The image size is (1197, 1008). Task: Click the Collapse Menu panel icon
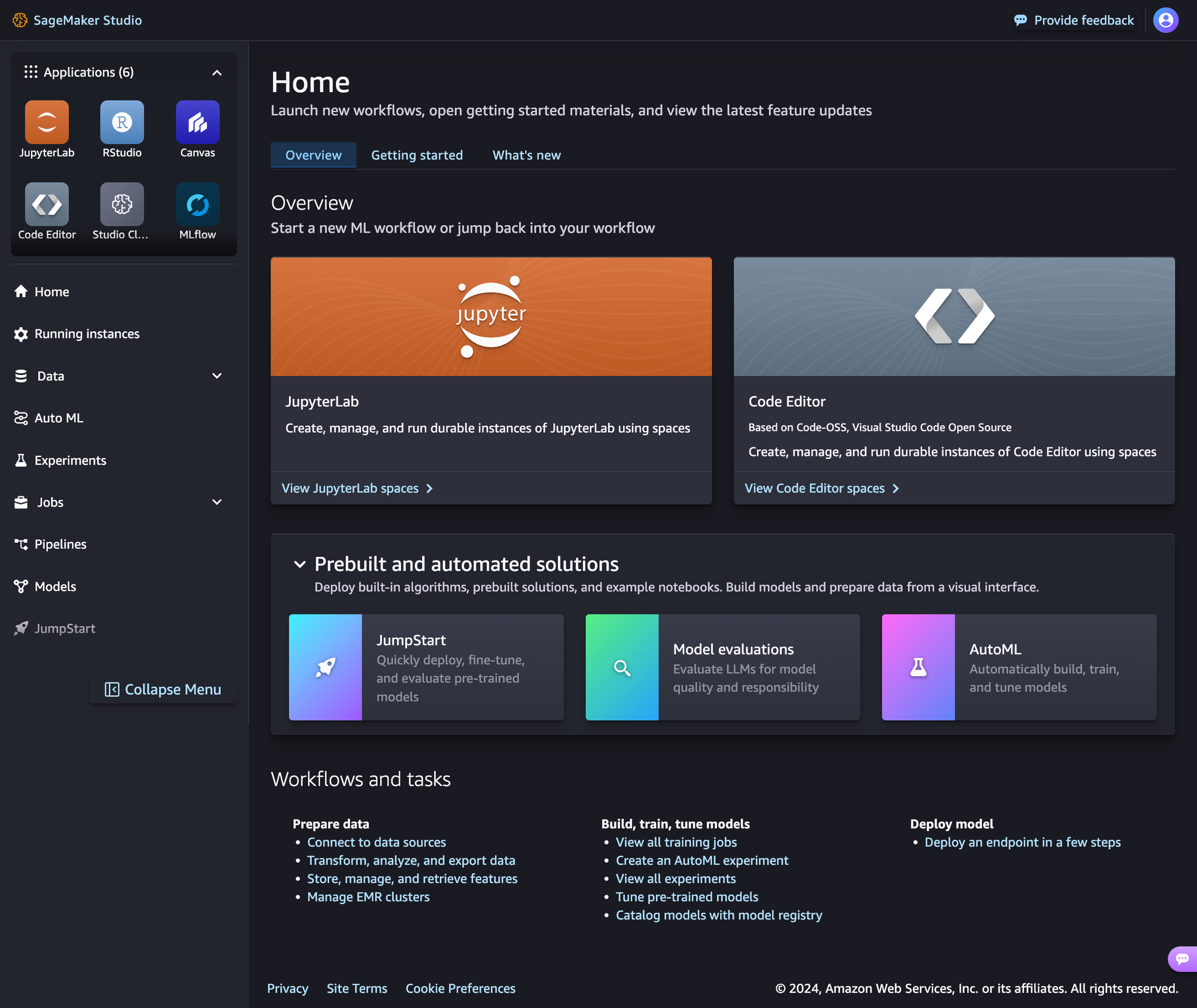(x=112, y=690)
